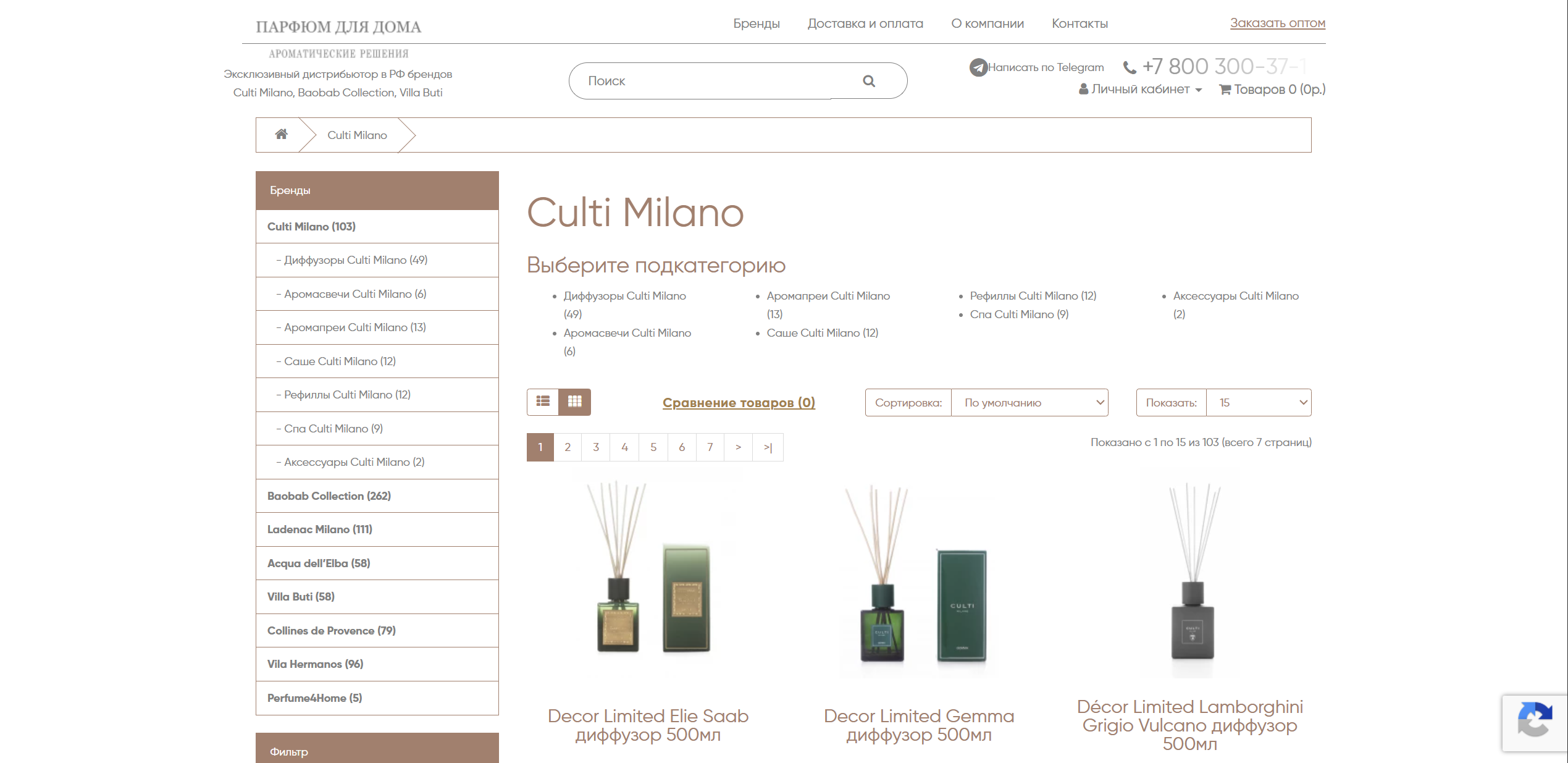The image size is (1568, 763).
Task: Open Decor Limited Gemma product image
Action: (918, 575)
